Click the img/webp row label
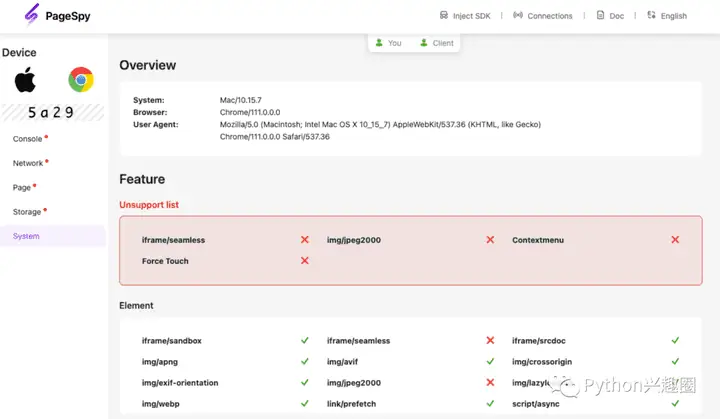Image resolution: width=720 pixels, height=419 pixels. tap(160, 404)
